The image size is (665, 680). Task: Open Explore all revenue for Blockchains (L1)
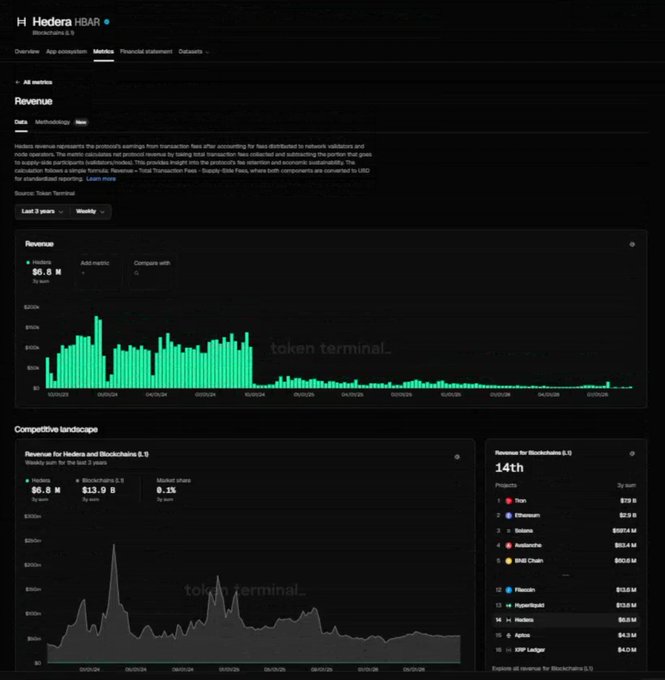(542, 668)
